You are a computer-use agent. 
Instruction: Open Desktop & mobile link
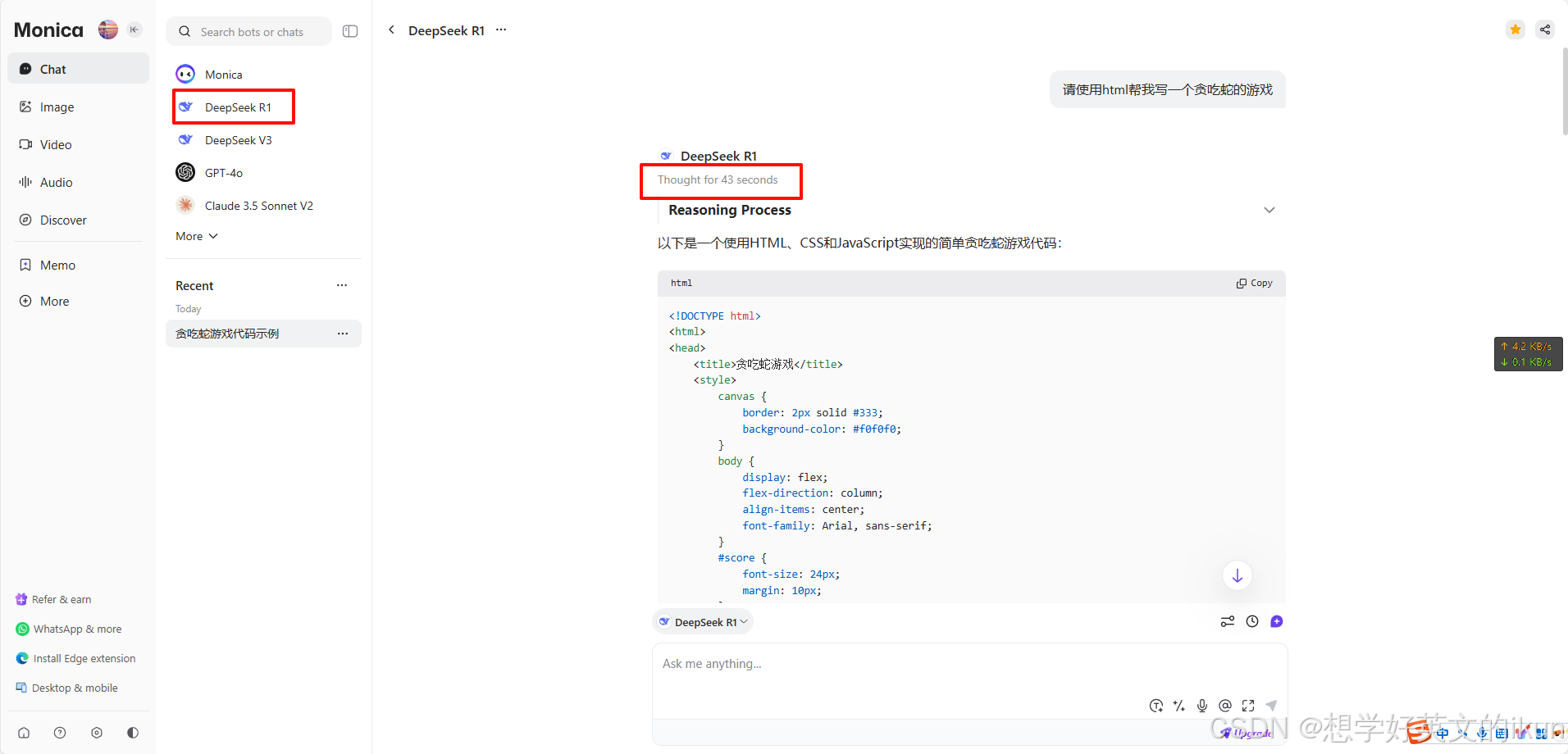[67, 688]
